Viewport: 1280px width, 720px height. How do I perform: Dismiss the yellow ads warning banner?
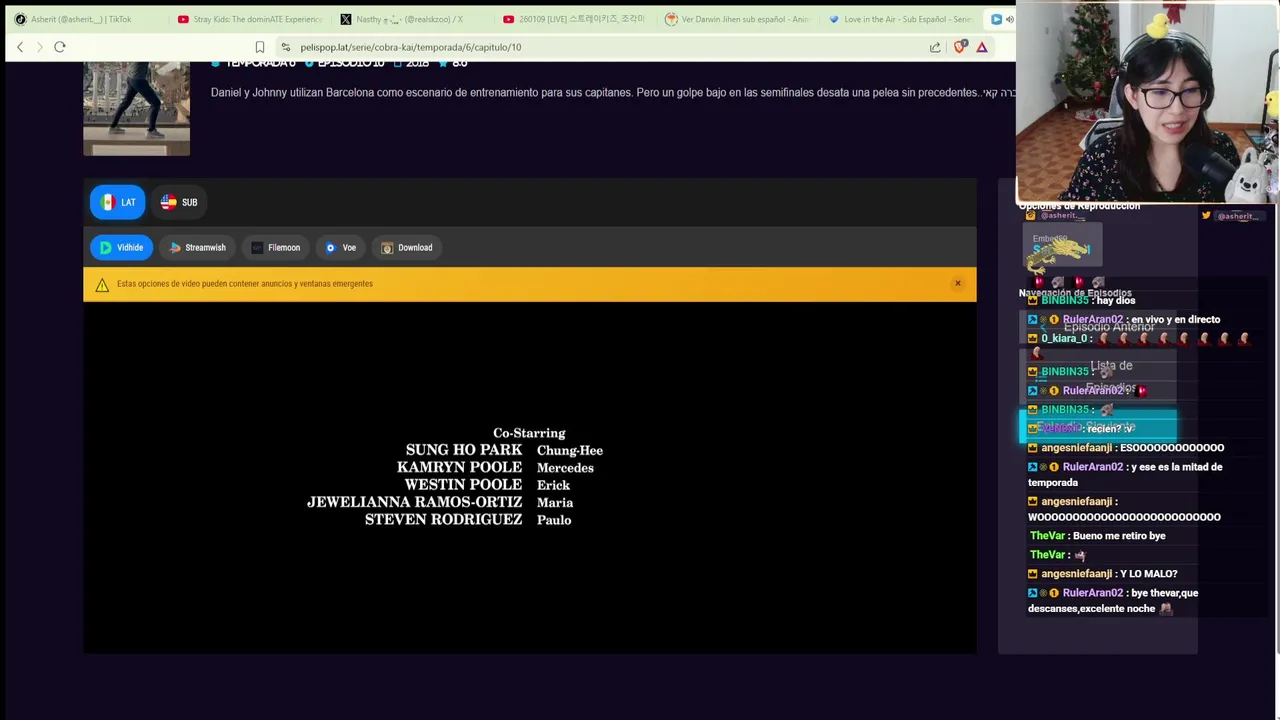[957, 284]
